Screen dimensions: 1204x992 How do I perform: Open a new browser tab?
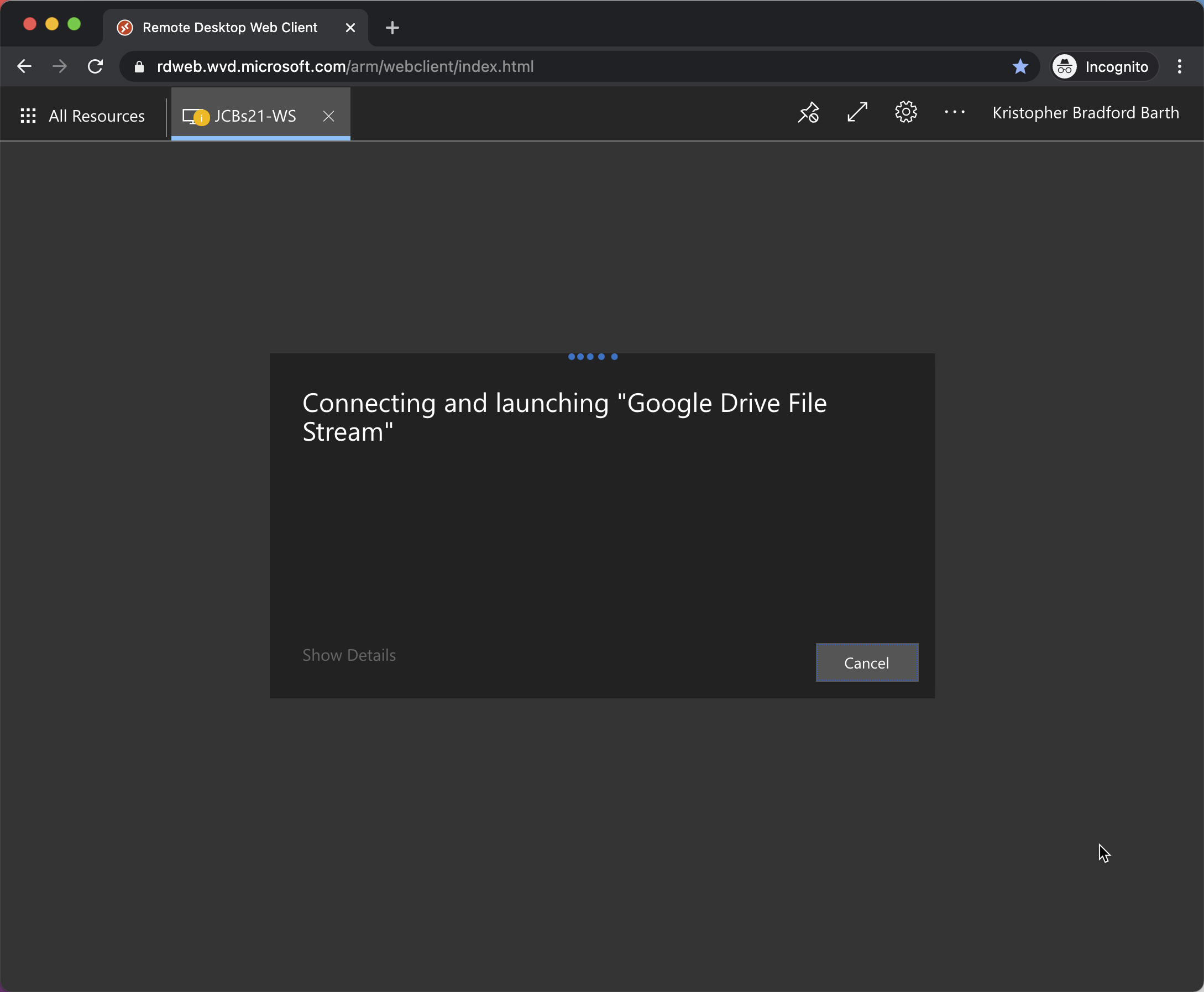392,28
